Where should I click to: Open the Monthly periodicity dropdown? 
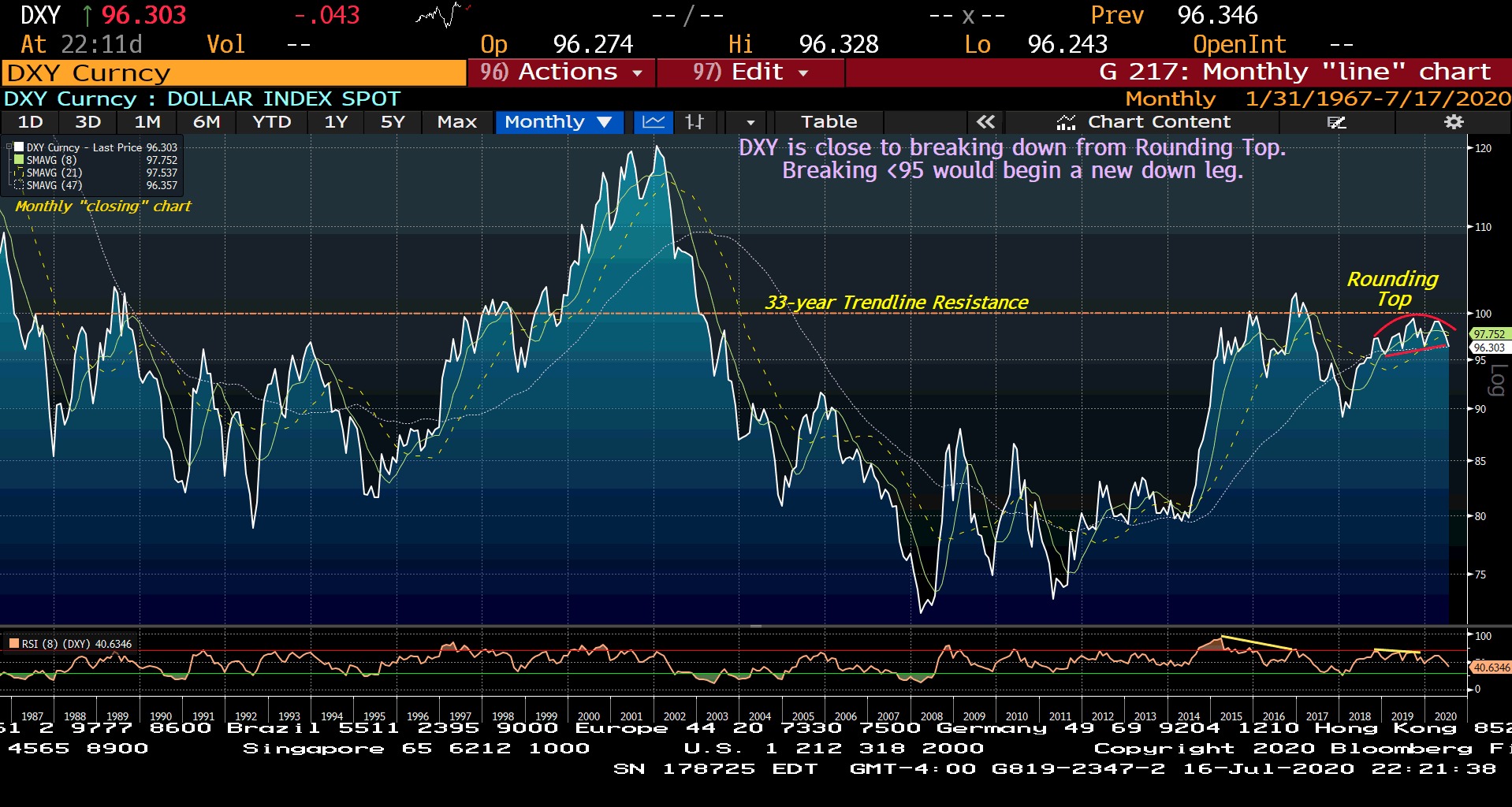point(559,122)
